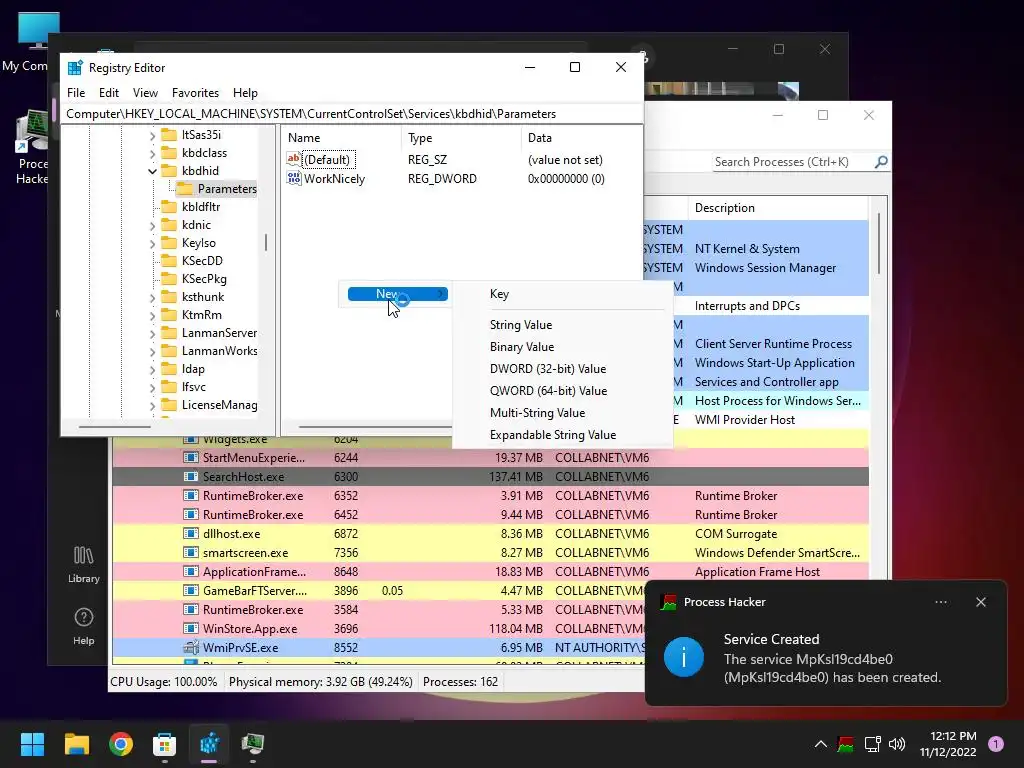1024x768 pixels.
Task: Open the View menu in Registry Editor
Action: tap(145, 93)
